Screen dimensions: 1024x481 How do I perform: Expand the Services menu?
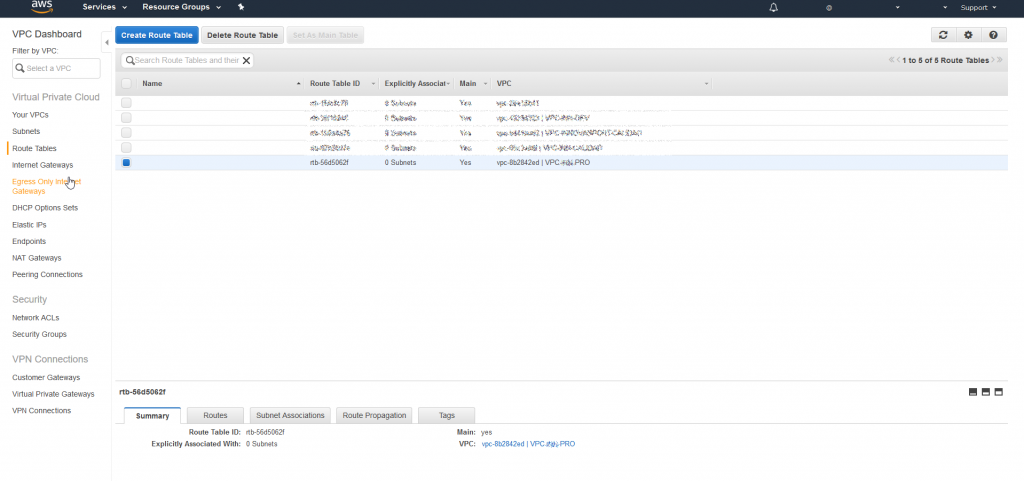tap(103, 7)
